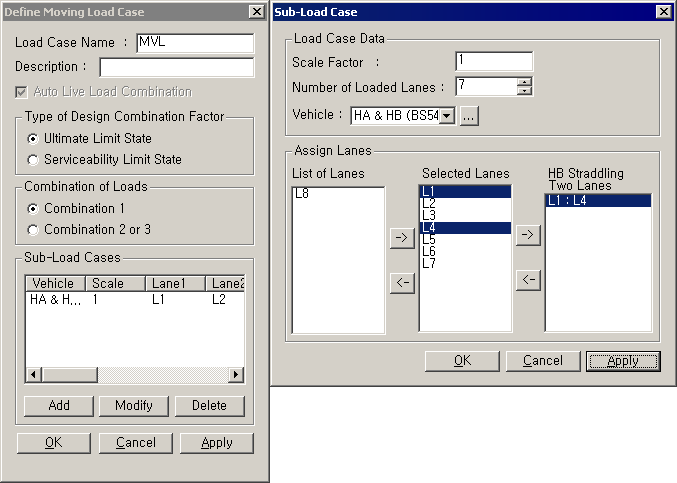Move lane from List to Selected Lanes
The height and width of the screenshot is (483, 677).
[400, 237]
